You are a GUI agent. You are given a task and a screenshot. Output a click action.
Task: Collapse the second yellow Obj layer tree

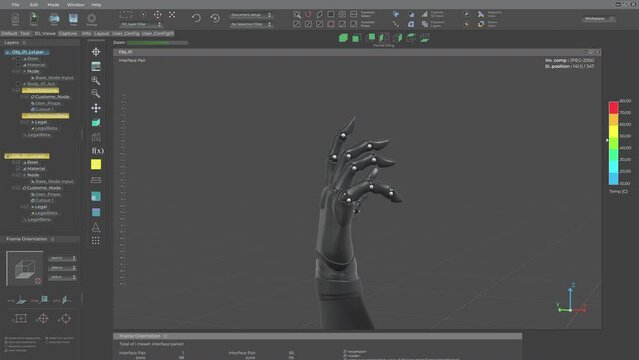pos(7,156)
